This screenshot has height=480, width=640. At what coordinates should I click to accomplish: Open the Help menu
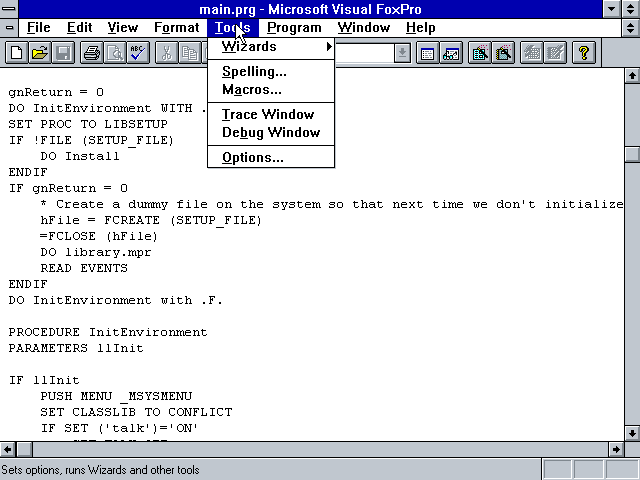click(x=420, y=28)
